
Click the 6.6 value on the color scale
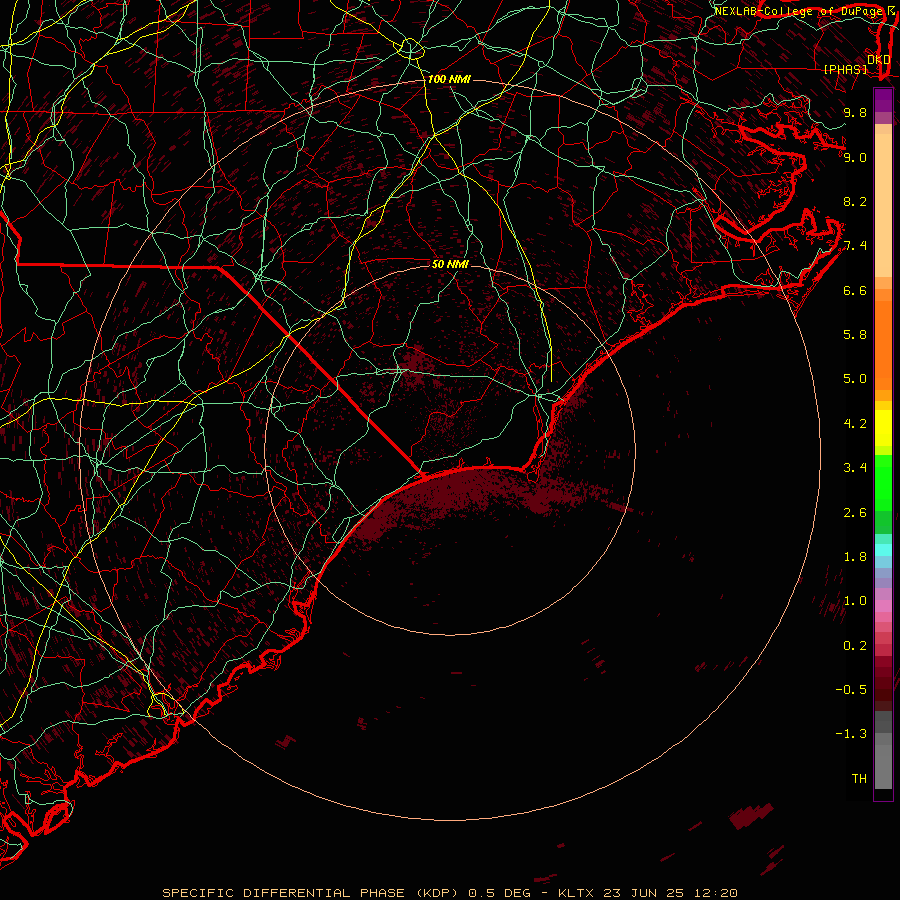coord(855,290)
